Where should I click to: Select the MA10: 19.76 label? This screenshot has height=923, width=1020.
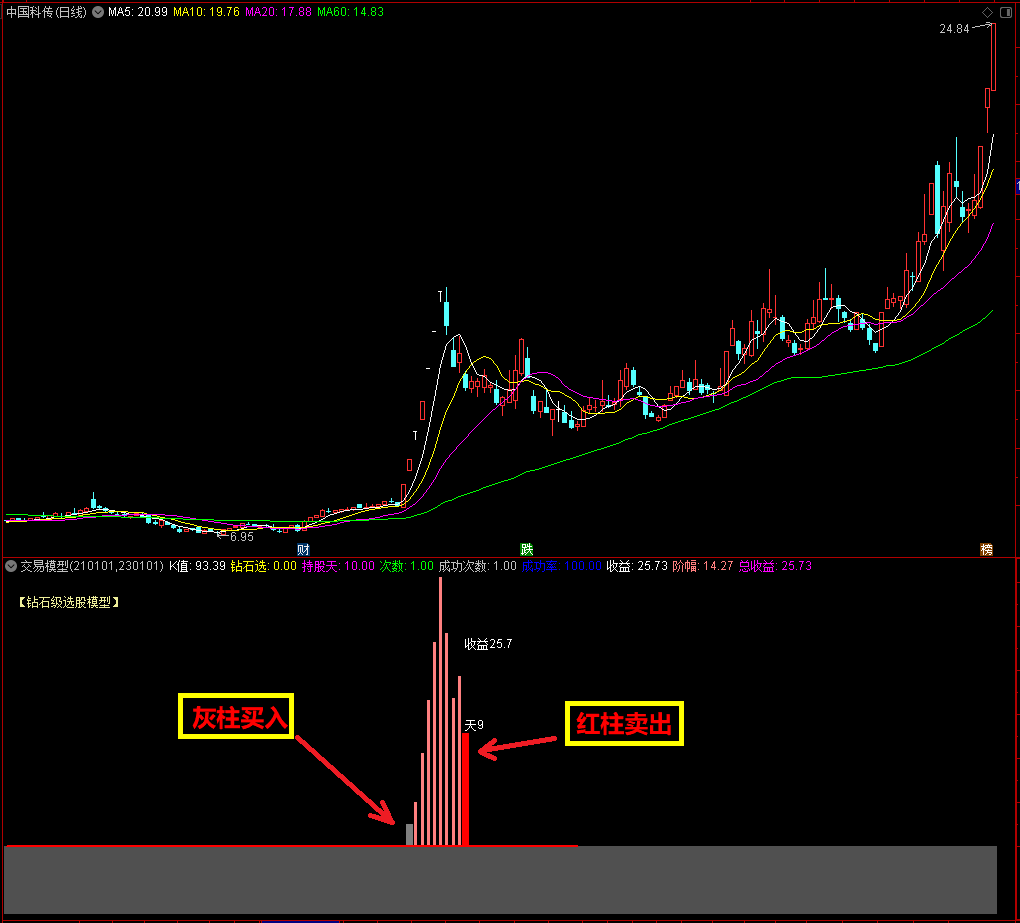click(206, 12)
